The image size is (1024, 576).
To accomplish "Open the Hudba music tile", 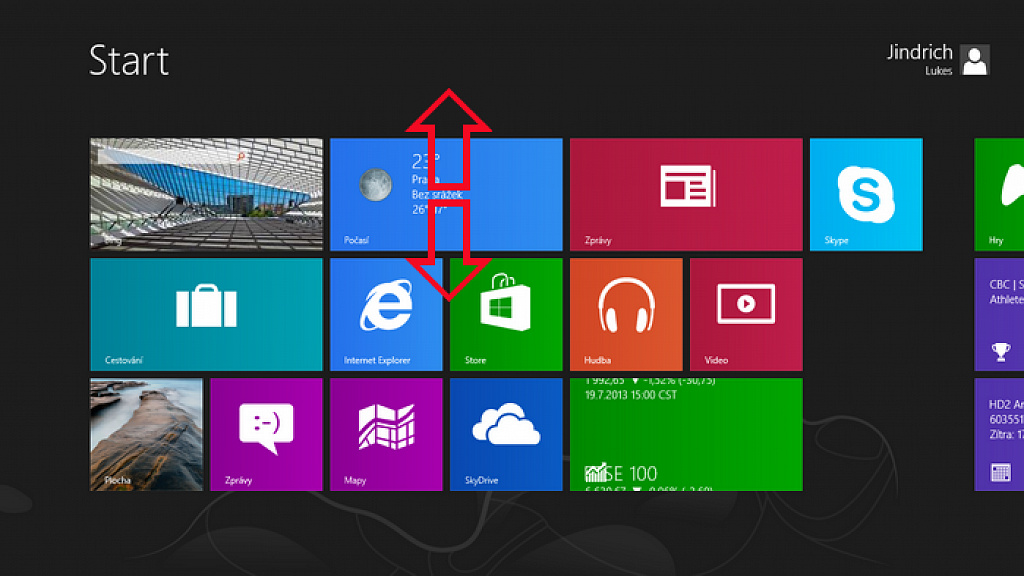I will pos(626,314).
